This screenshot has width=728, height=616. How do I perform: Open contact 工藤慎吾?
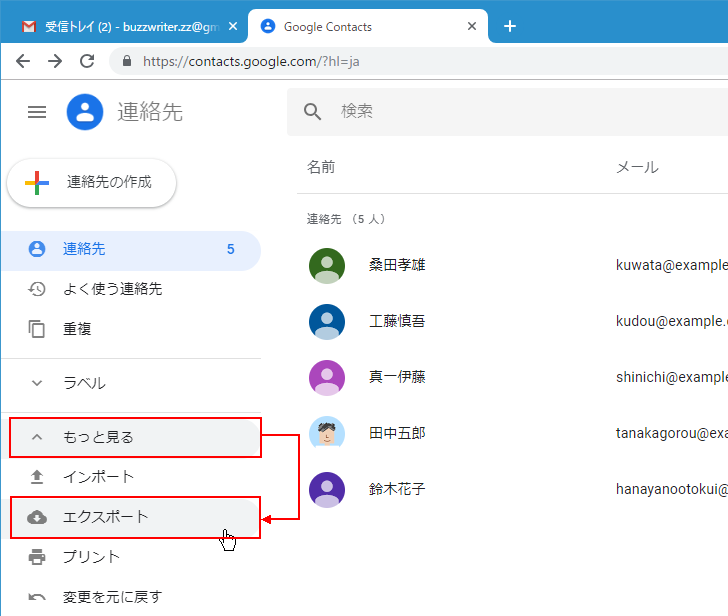pos(397,321)
